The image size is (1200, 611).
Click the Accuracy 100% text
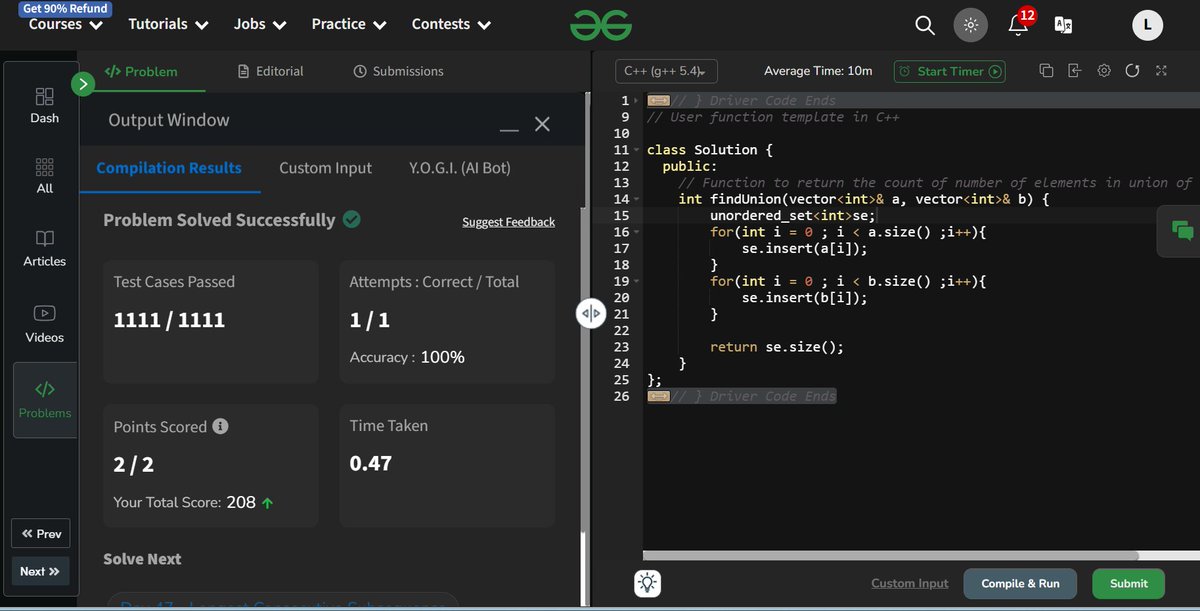(407, 357)
